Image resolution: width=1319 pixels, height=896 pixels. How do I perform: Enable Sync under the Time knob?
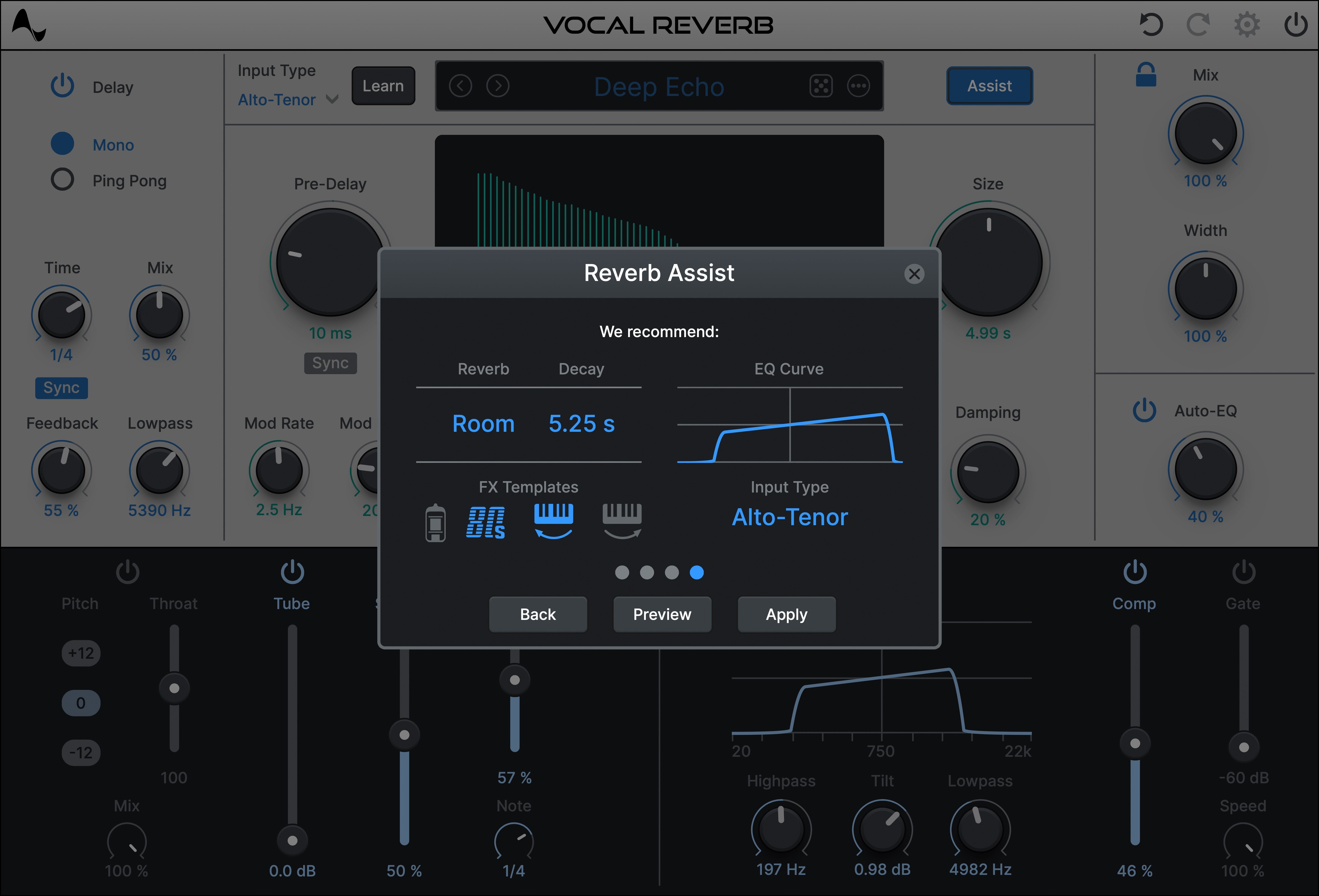tap(61, 388)
